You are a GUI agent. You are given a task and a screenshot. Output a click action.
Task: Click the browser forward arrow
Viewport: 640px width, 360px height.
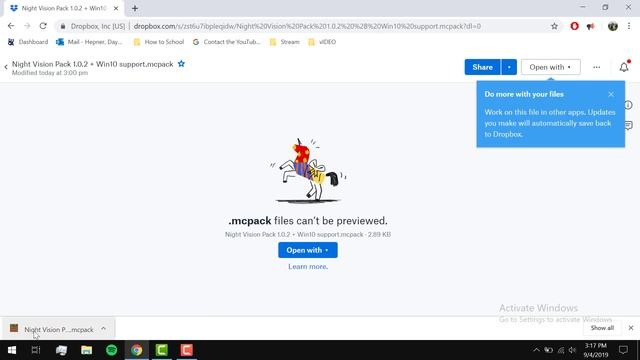coord(27,26)
